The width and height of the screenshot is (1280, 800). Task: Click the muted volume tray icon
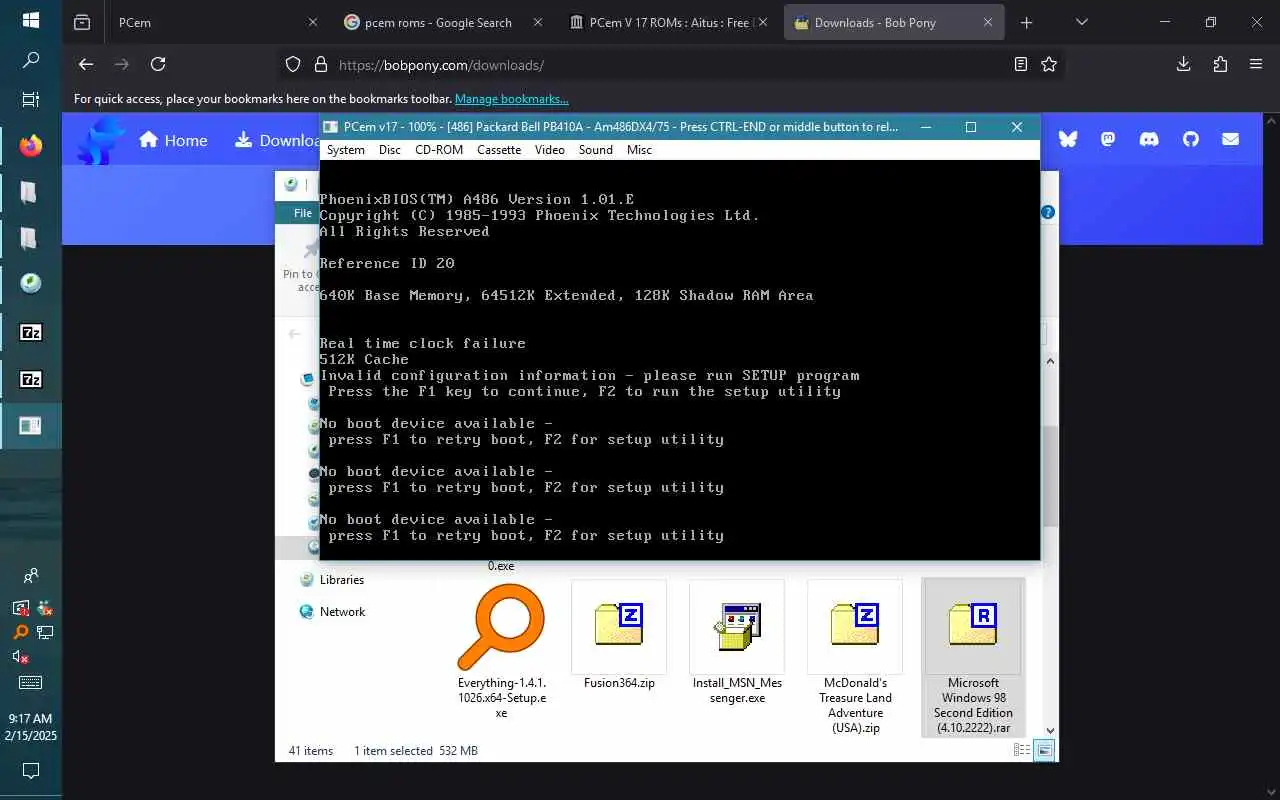click(20, 657)
